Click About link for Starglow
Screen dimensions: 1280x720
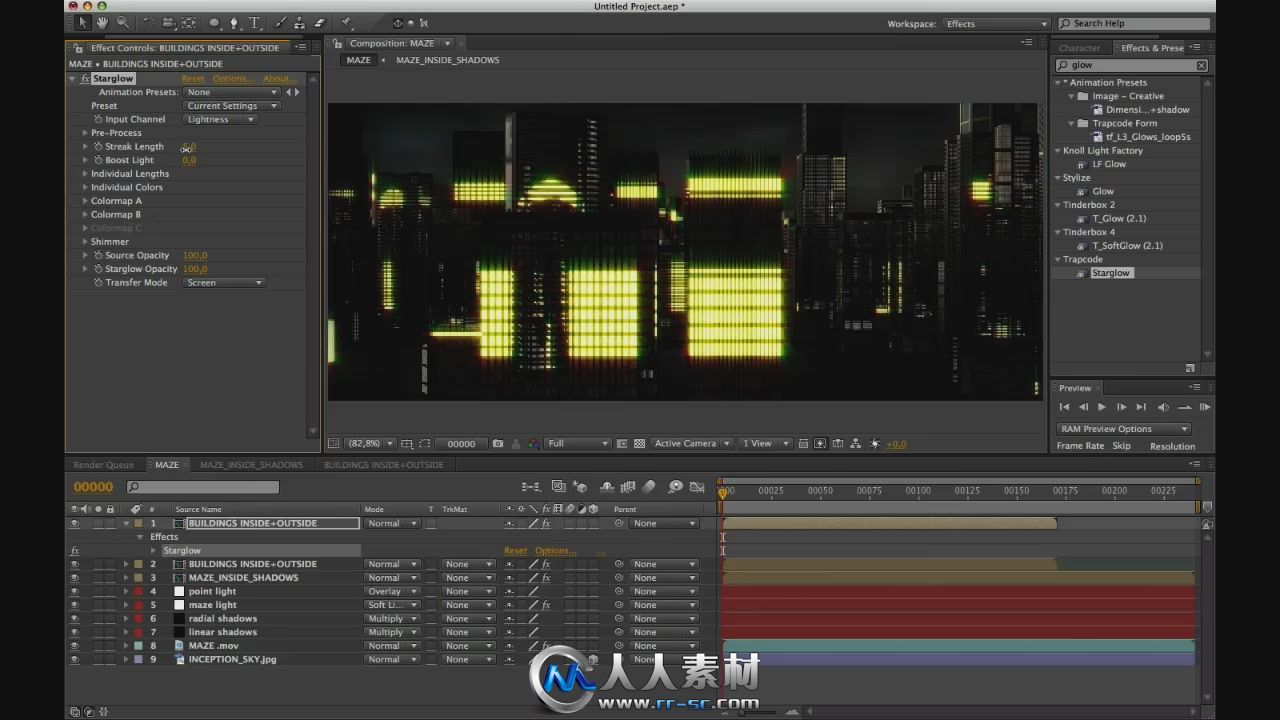[279, 79]
